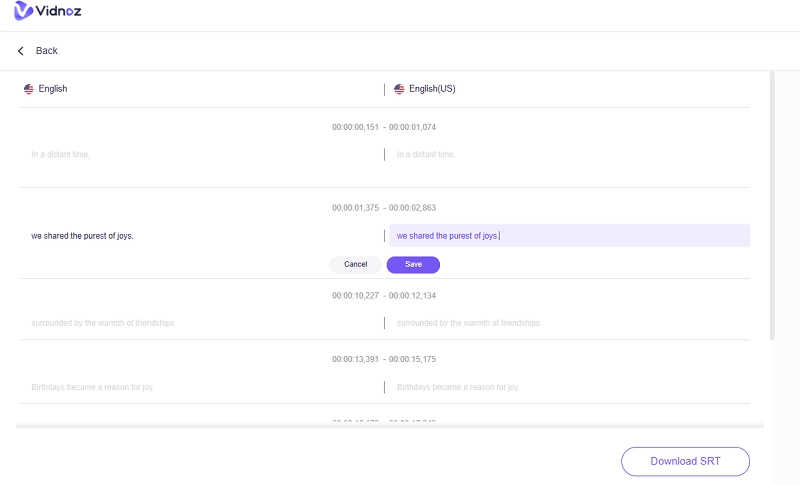This screenshot has width=800, height=485.
Task: Select source line 'In a distant time,'
Action: point(61,155)
